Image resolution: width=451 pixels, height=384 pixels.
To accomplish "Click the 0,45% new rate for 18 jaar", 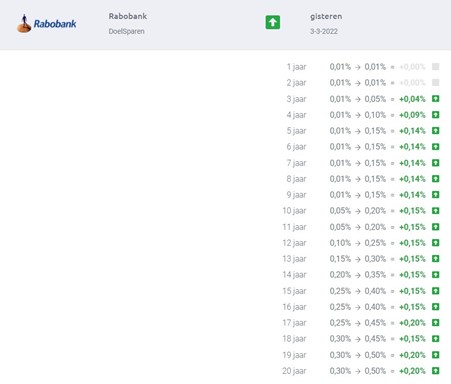I will pos(375,339).
